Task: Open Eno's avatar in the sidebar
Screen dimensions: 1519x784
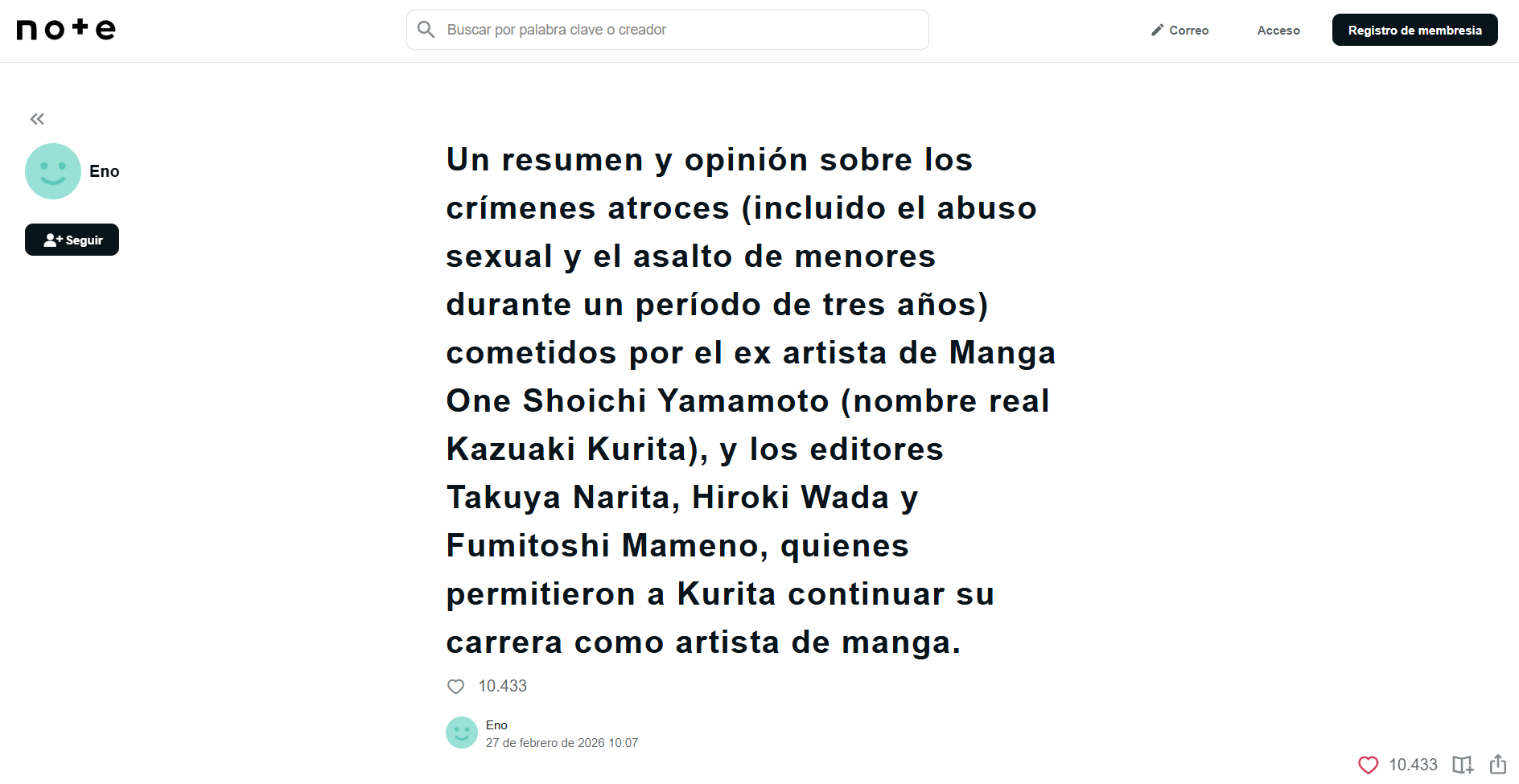Action: (x=53, y=171)
